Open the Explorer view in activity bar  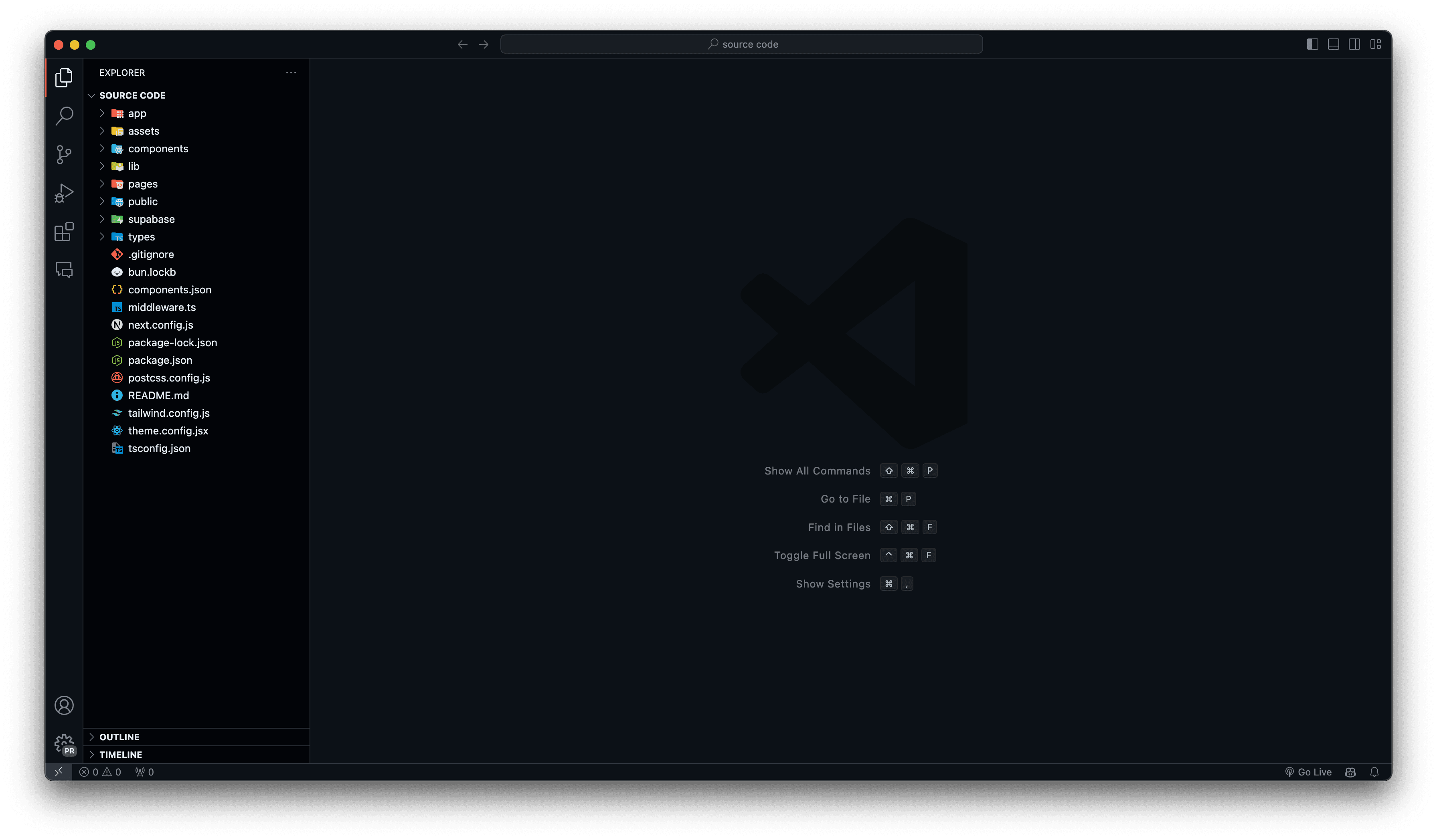click(x=64, y=77)
